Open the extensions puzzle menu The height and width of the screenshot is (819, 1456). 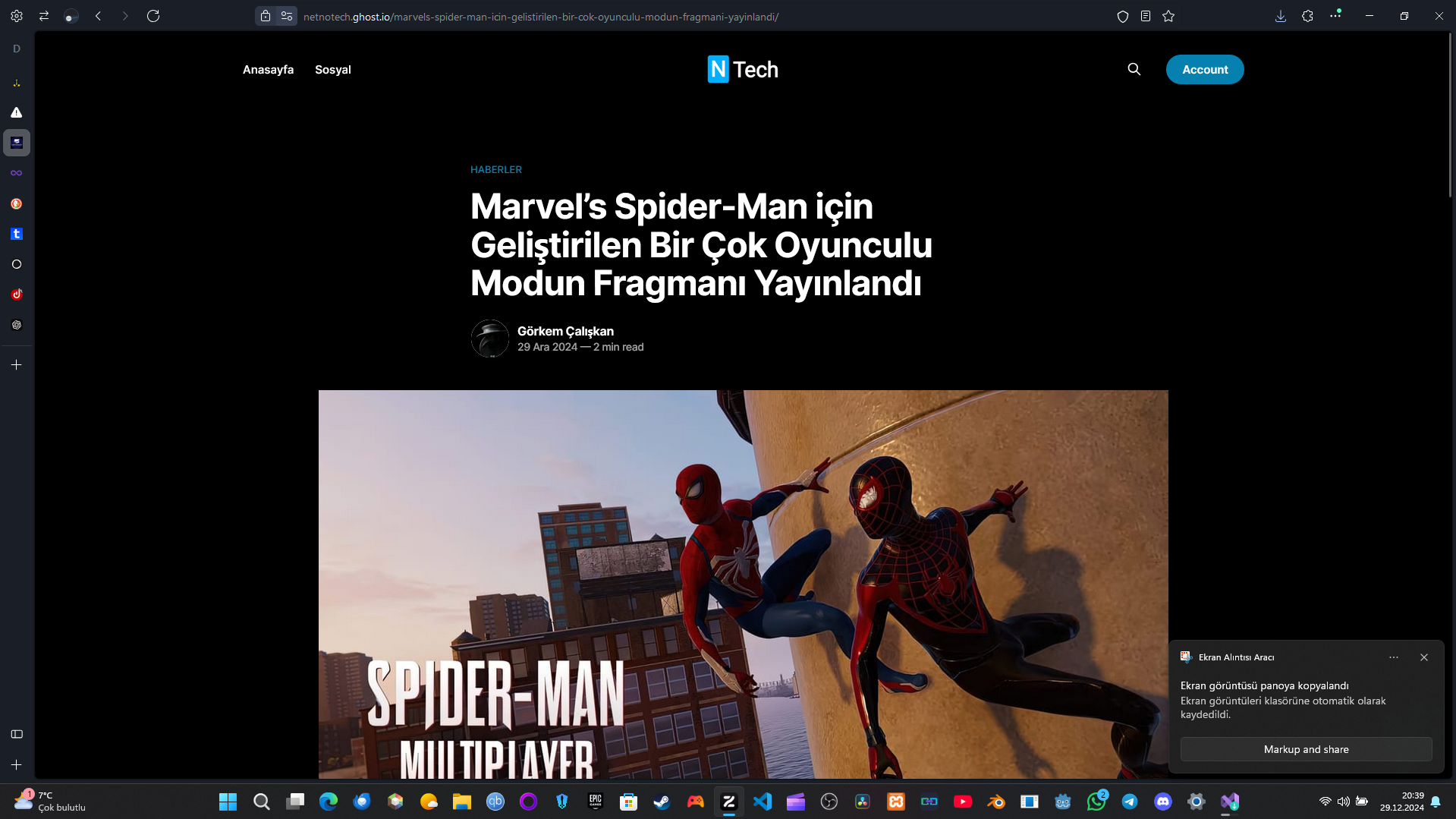coord(1307,16)
